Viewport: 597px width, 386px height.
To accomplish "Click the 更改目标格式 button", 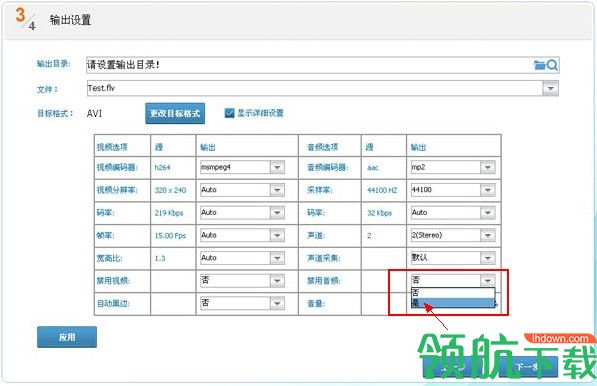I will tap(175, 113).
